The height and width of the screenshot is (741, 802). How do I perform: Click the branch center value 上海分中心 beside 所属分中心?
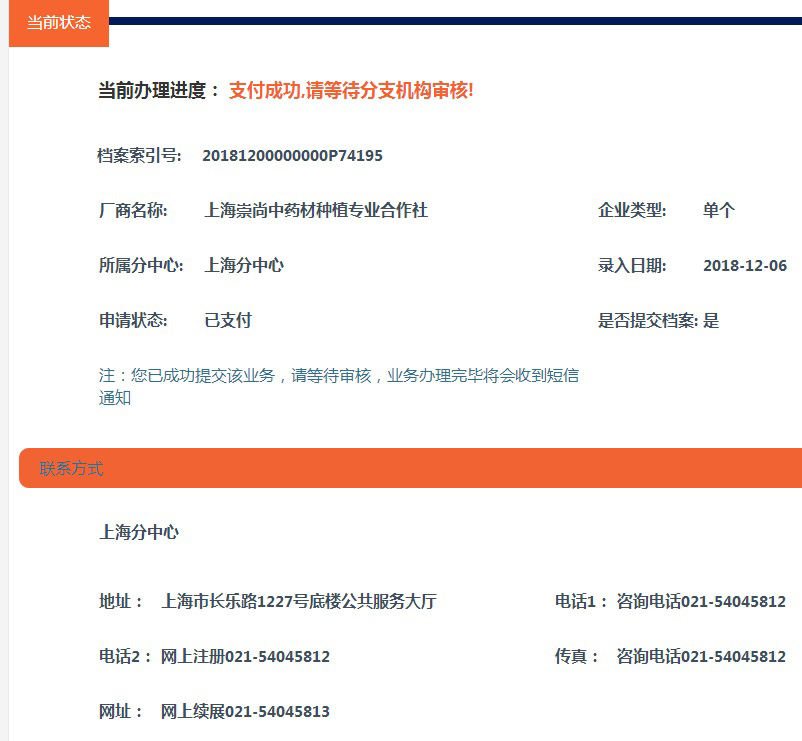243,265
